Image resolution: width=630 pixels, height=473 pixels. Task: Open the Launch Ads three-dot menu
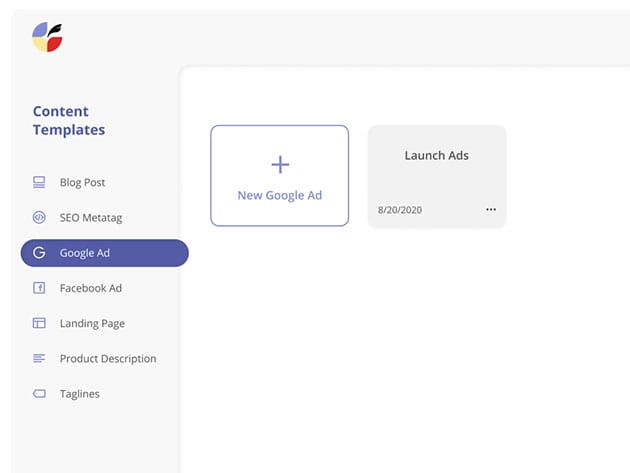tap(490, 210)
